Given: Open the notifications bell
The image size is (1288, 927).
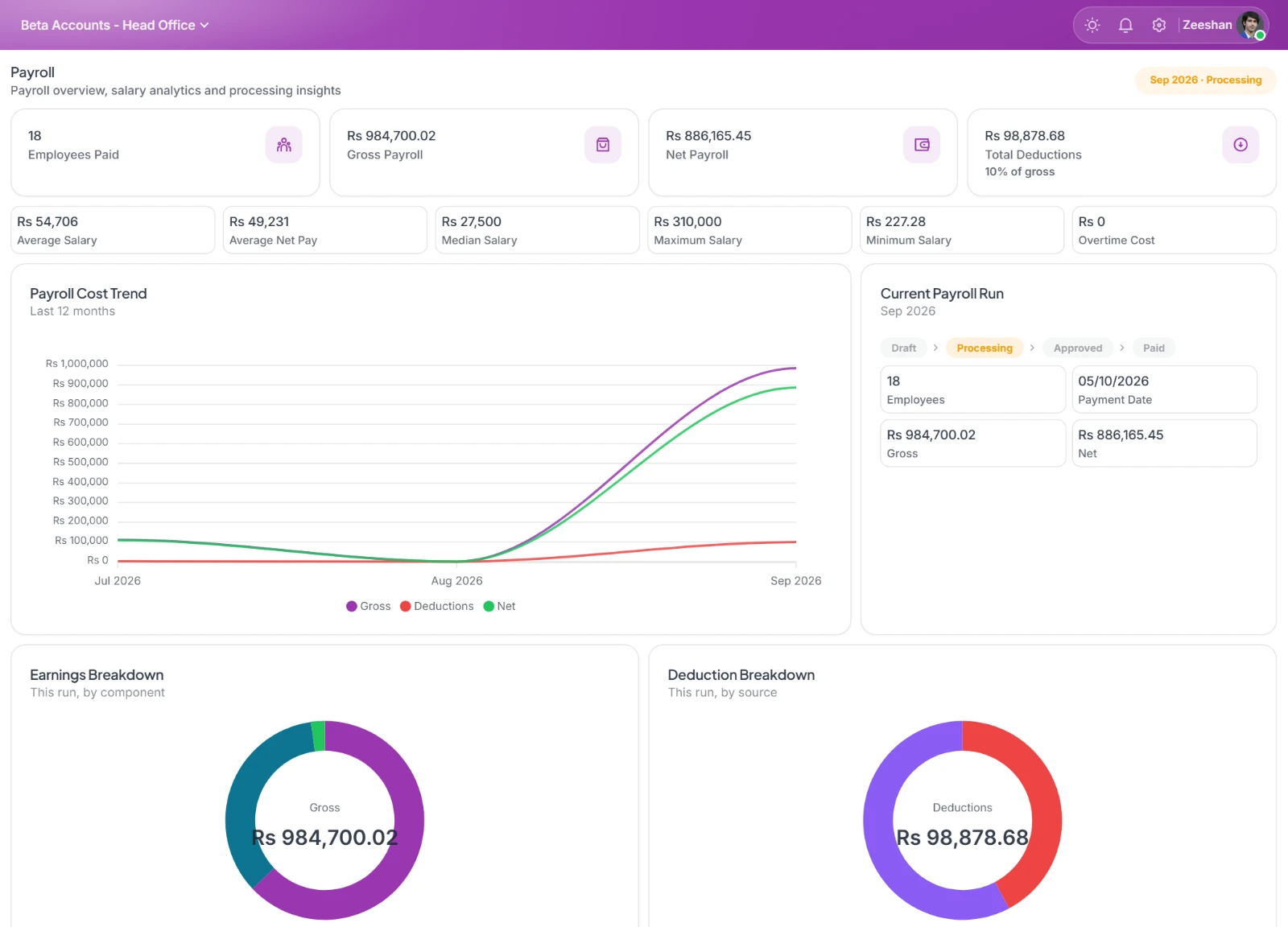Looking at the screenshot, I should click(x=1125, y=25).
